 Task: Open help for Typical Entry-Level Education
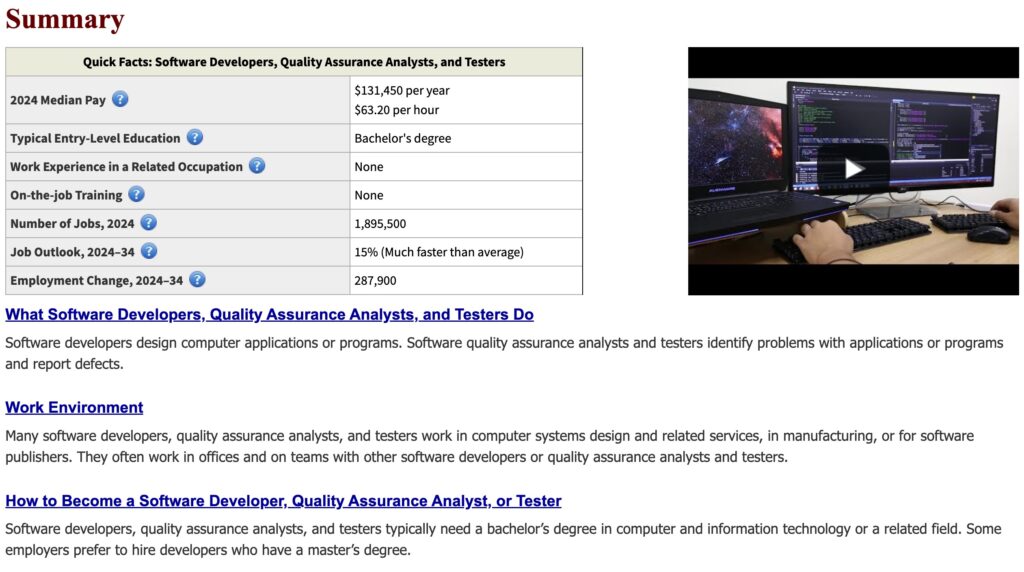(195, 138)
